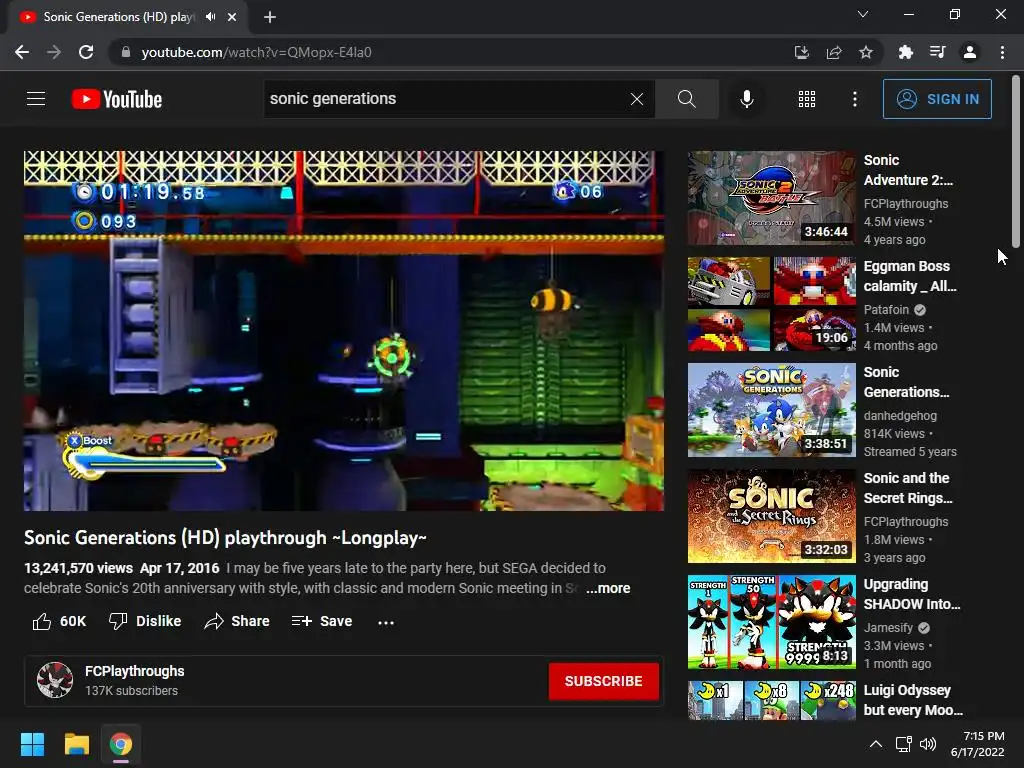The height and width of the screenshot is (768, 1024).
Task: Open more actions ellipsis under the video
Action: (x=386, y=622)
